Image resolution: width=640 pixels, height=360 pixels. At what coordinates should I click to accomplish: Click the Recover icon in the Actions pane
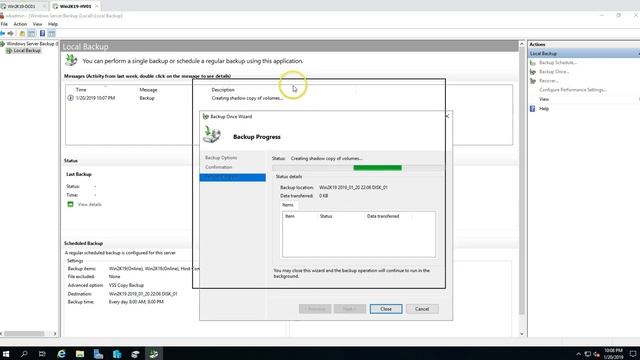pyautogui.click(x=533, y=81)
